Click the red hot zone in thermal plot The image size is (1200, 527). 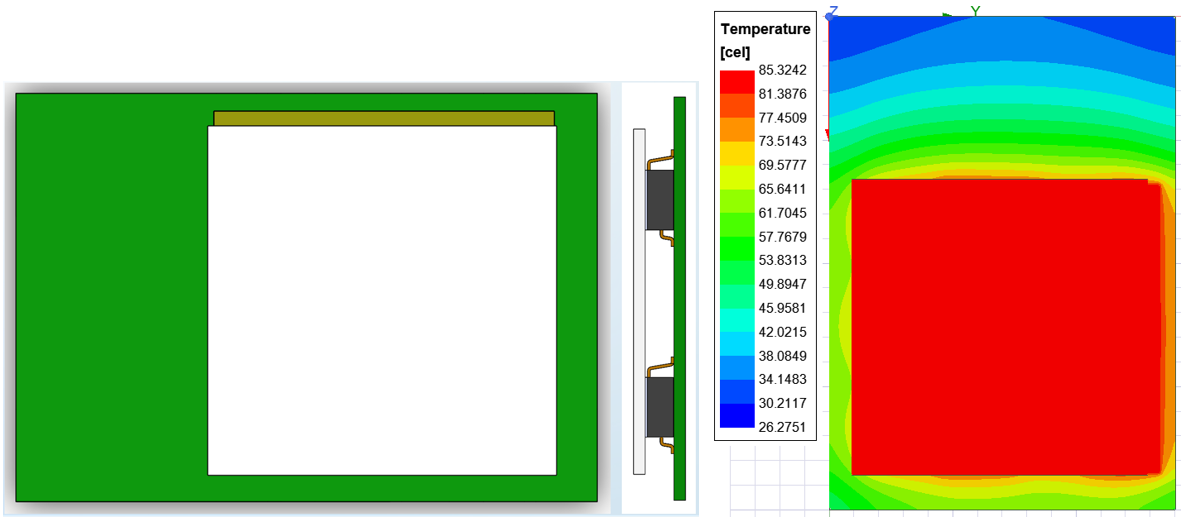[x=1000, y=325]
